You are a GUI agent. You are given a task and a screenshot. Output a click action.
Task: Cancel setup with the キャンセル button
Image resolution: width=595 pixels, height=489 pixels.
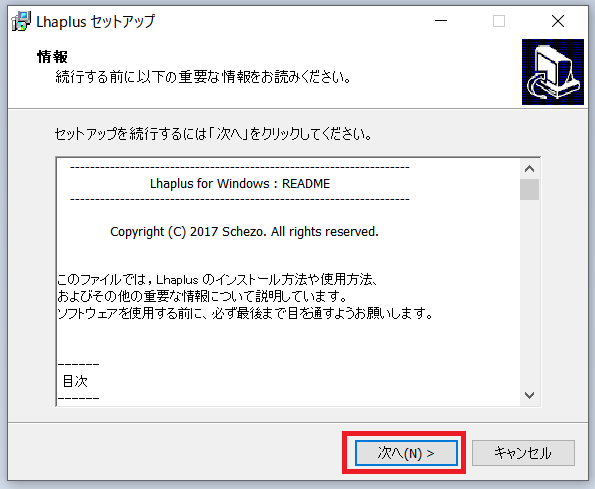(523, 453)
